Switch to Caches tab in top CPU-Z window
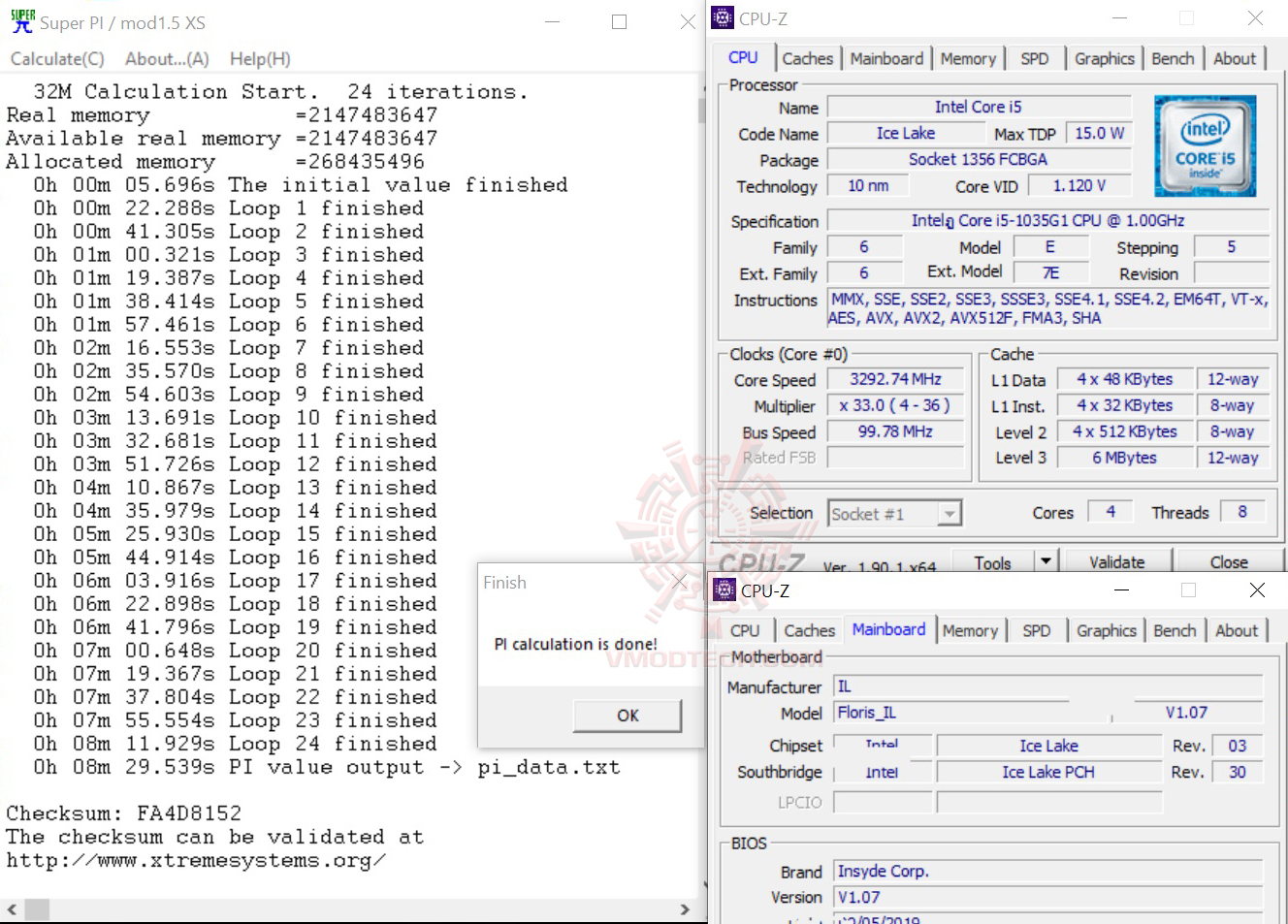This screenshot has height=924, width=1288. point(808,58)
